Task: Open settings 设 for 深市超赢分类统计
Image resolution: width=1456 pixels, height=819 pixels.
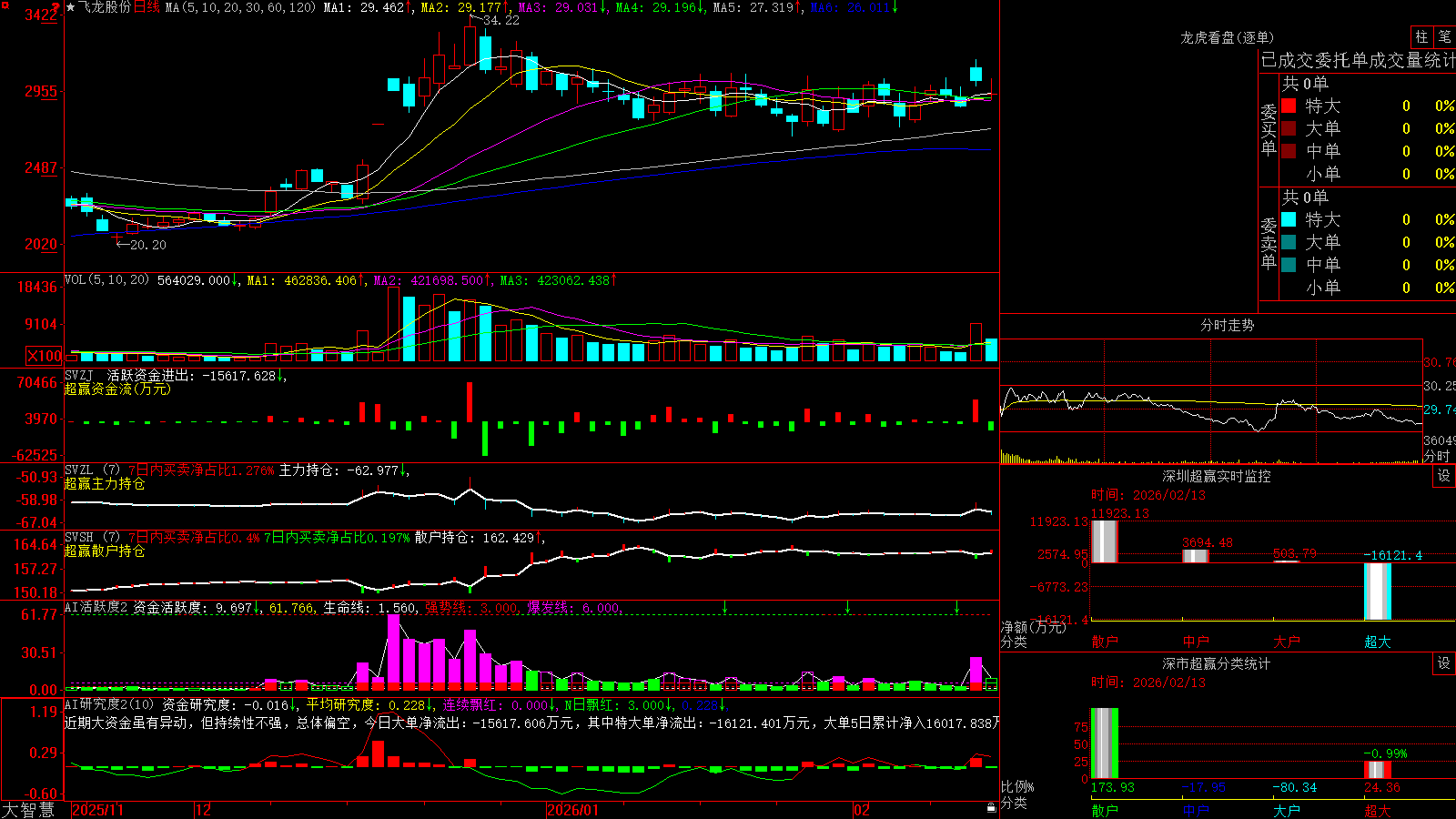Action: pyautogui.click(x=1444, y=663)
